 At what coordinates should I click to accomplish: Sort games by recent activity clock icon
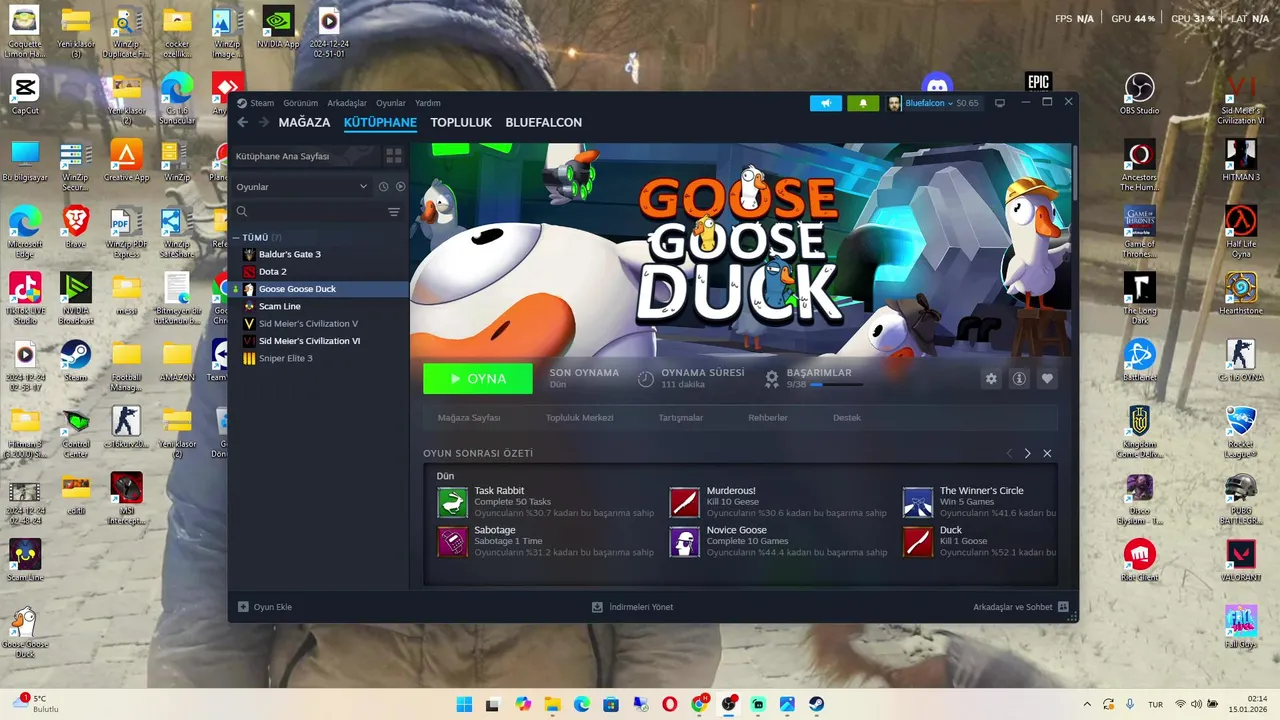point(383,187)
